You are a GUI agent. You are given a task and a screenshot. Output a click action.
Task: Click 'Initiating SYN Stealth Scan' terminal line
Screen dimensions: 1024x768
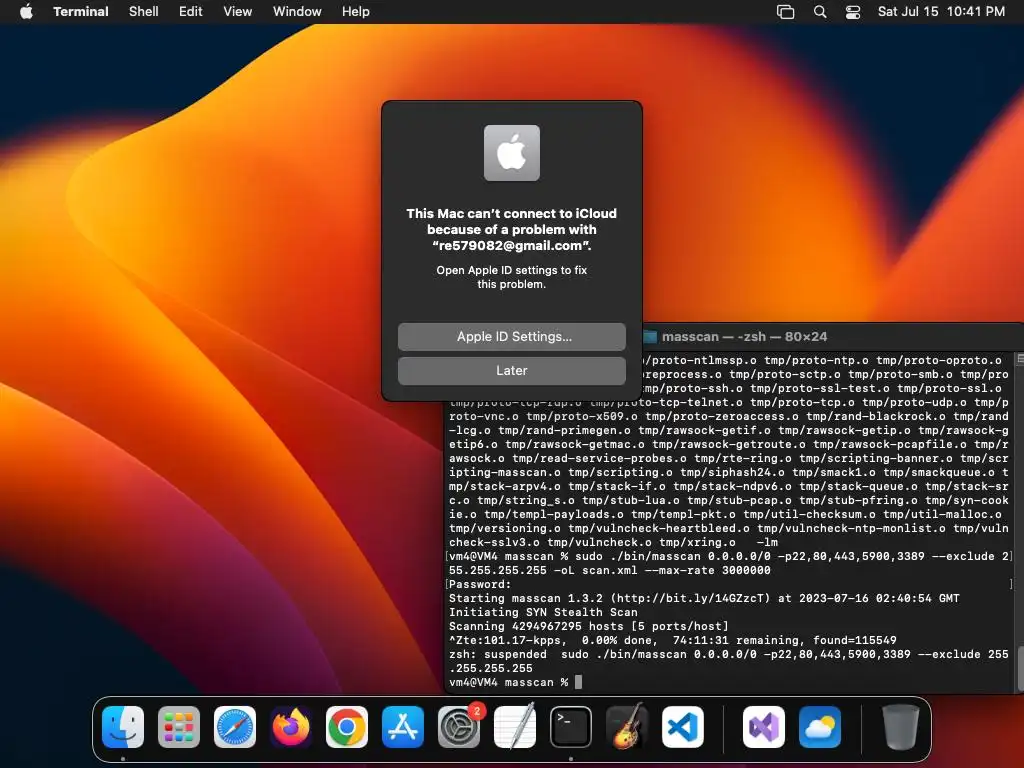click(x=543, y=613)
